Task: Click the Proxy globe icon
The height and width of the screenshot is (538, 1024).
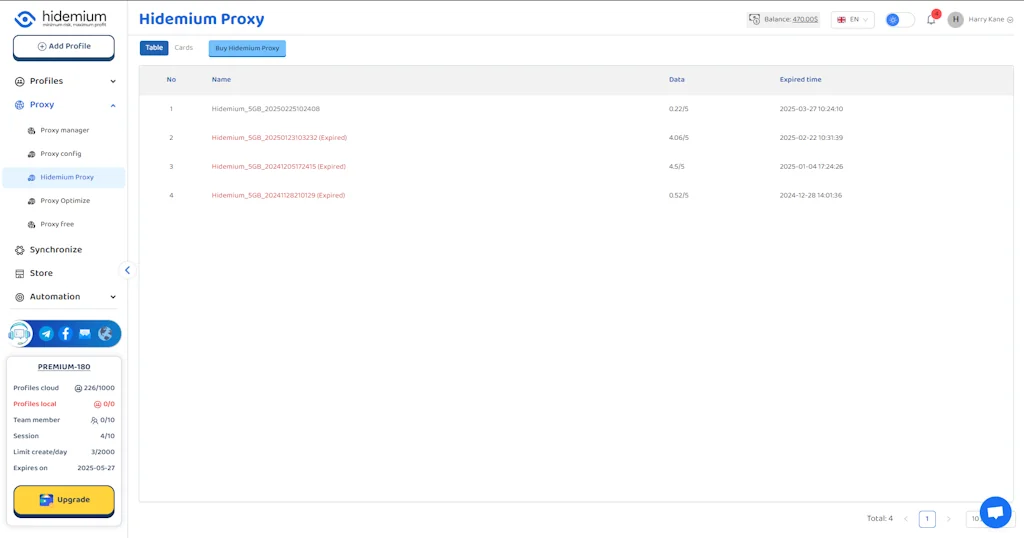Action: coord(20,104)
